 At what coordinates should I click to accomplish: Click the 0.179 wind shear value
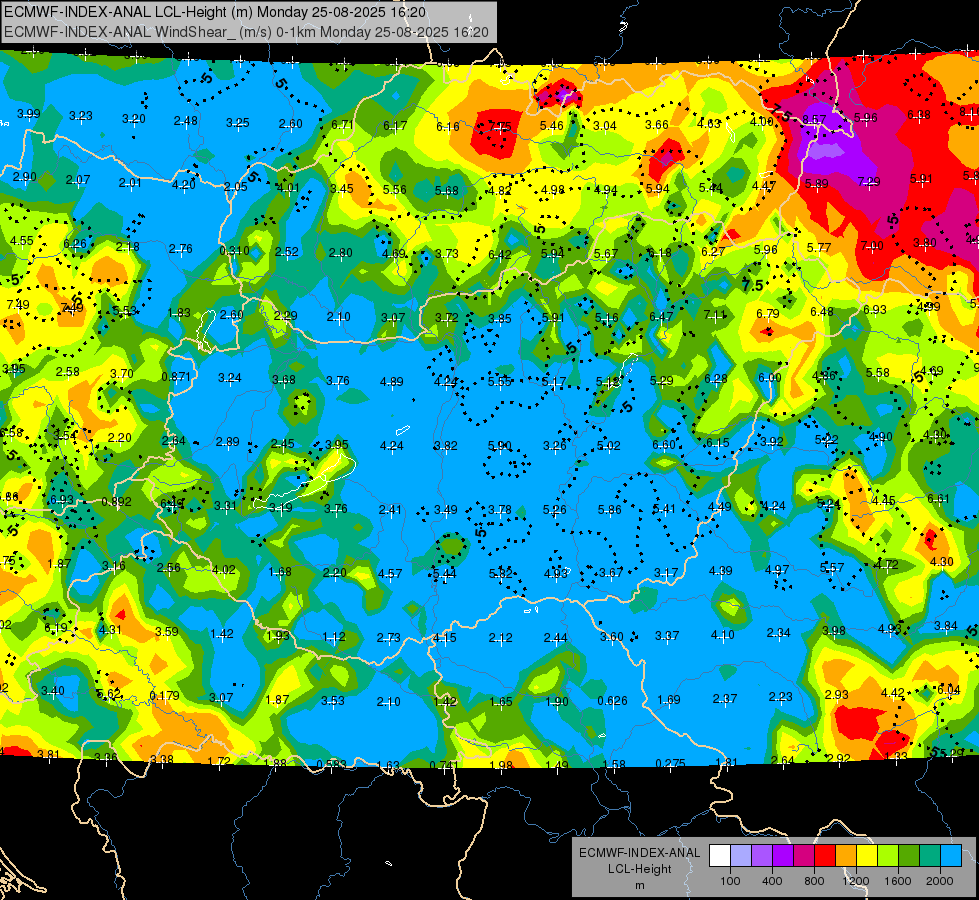coord(164,695)
